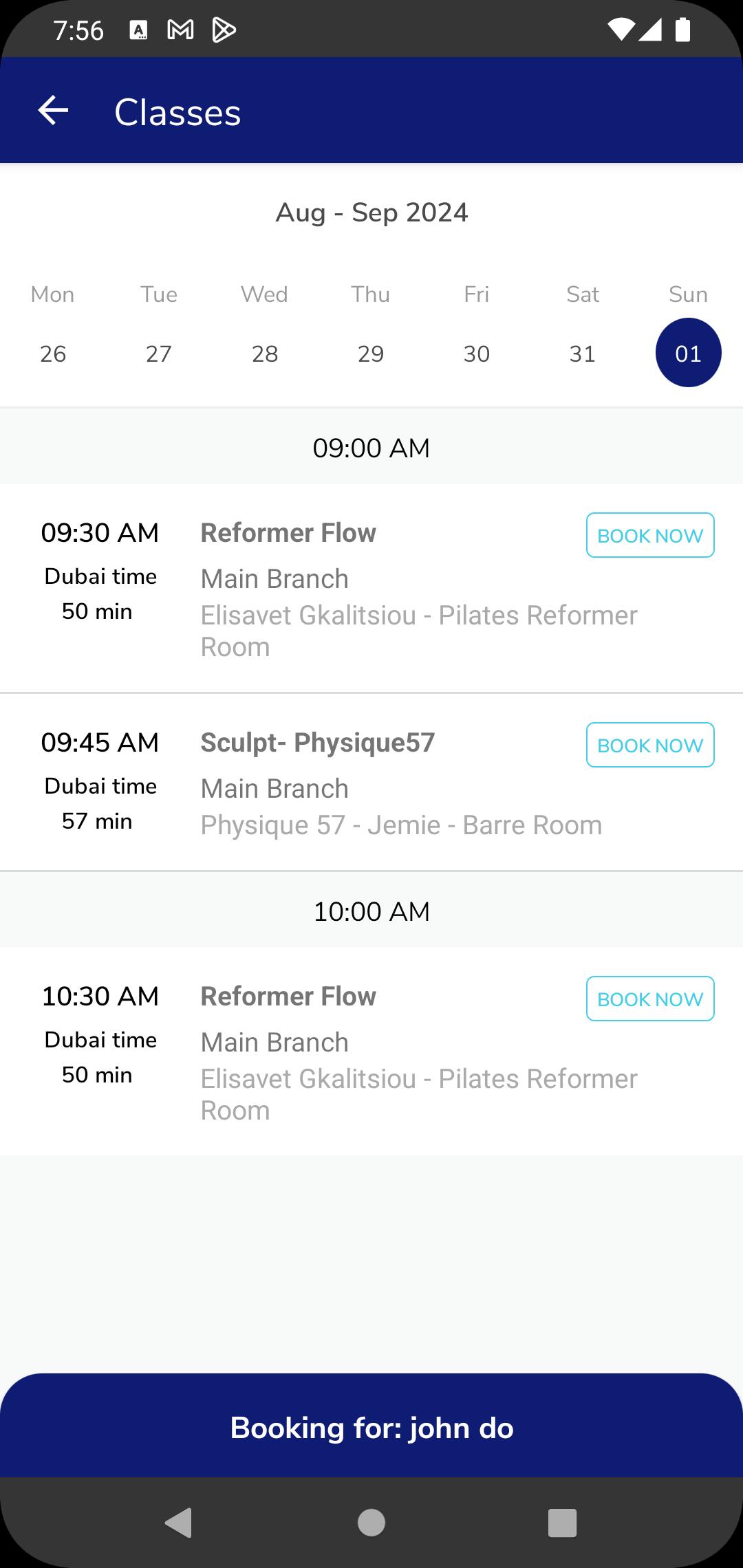Choose Wednesday 28 date
Screen dimensions: 743x1568
pyautogui.click(x=265, y=353)
